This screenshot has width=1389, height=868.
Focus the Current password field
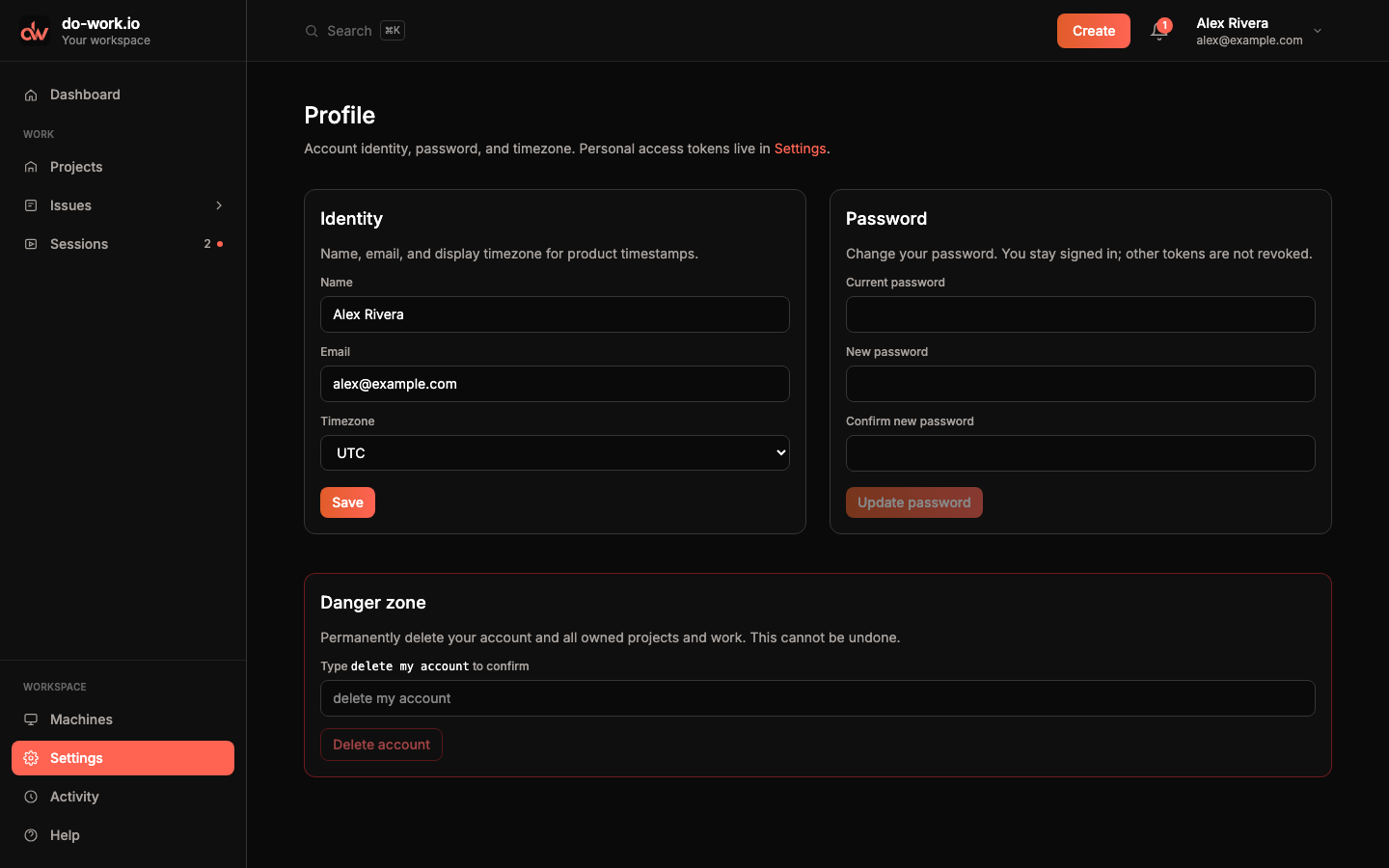coord(1080,314)
